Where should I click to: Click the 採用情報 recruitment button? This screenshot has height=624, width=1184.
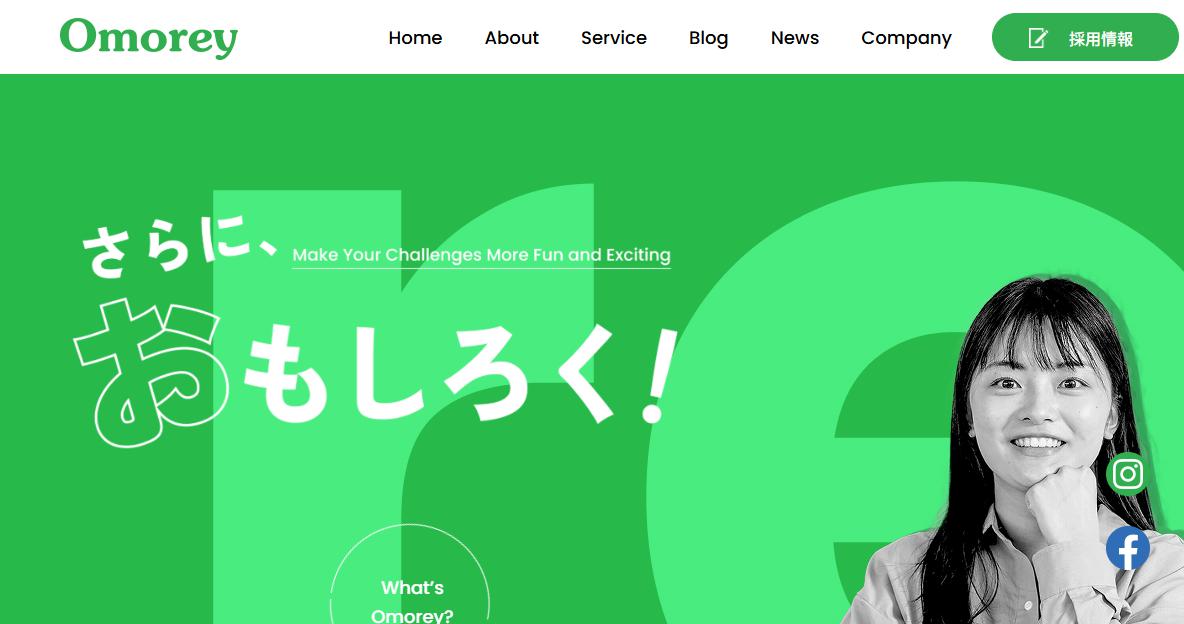[x=1084, y=37]
